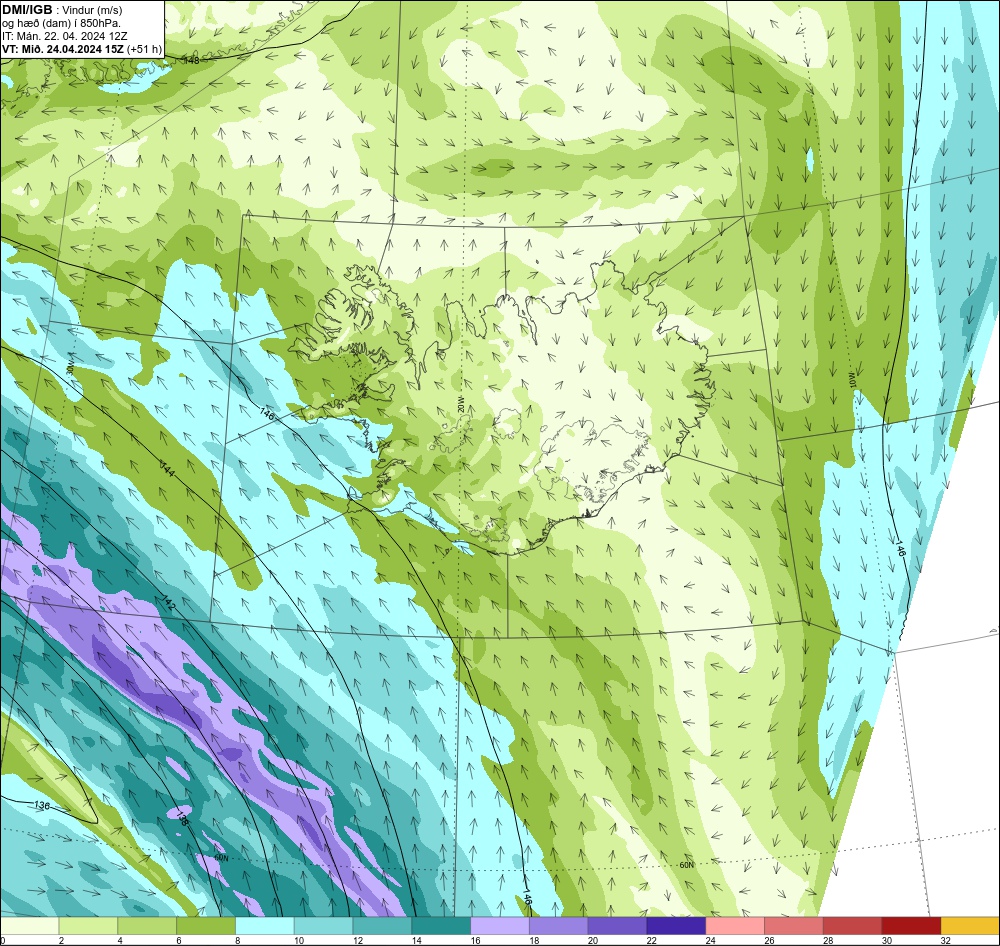The width and height of the screenshot is (1000, 946).
Task: Select the 144 contour label
Action: pyautogui.click(x=167, y=471)
